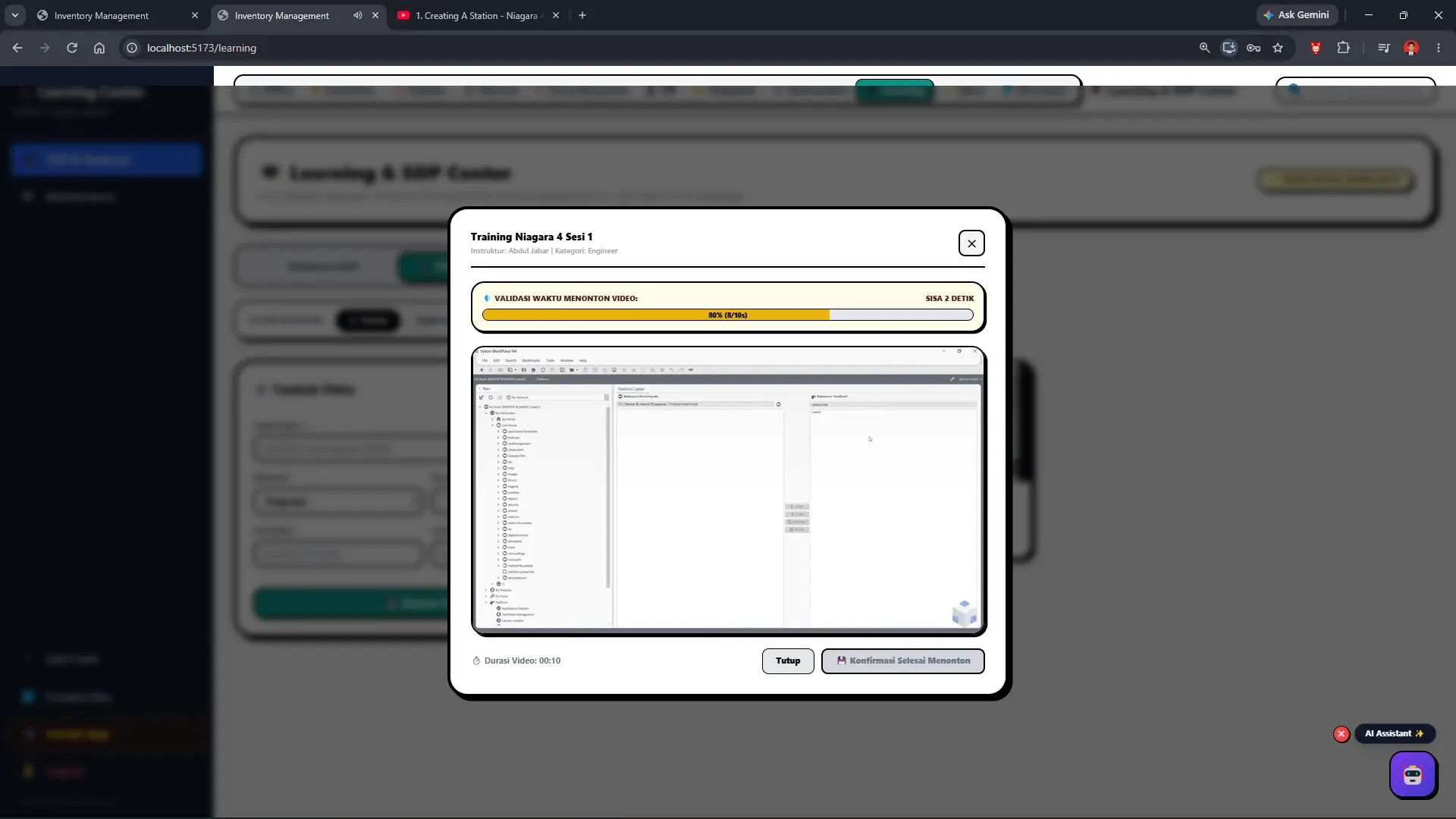Bookmark this page with the star
Viewport: 1456px width, 819px height.
(x=1278, y=48)
